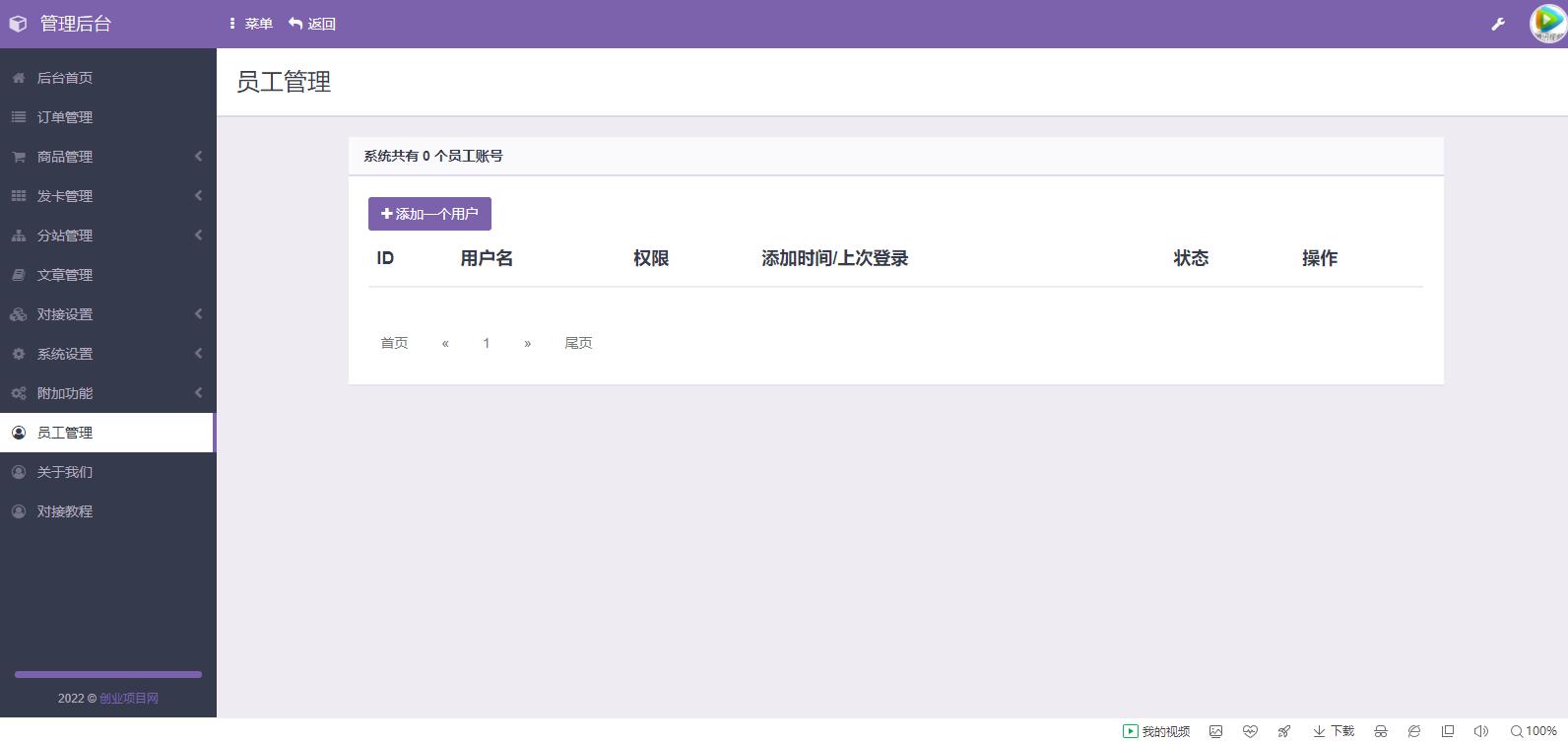Open the 关于我们 sidebar item
Image resolution: width=1568 pixels, height=743 pixels.
(x=65, y=472)
